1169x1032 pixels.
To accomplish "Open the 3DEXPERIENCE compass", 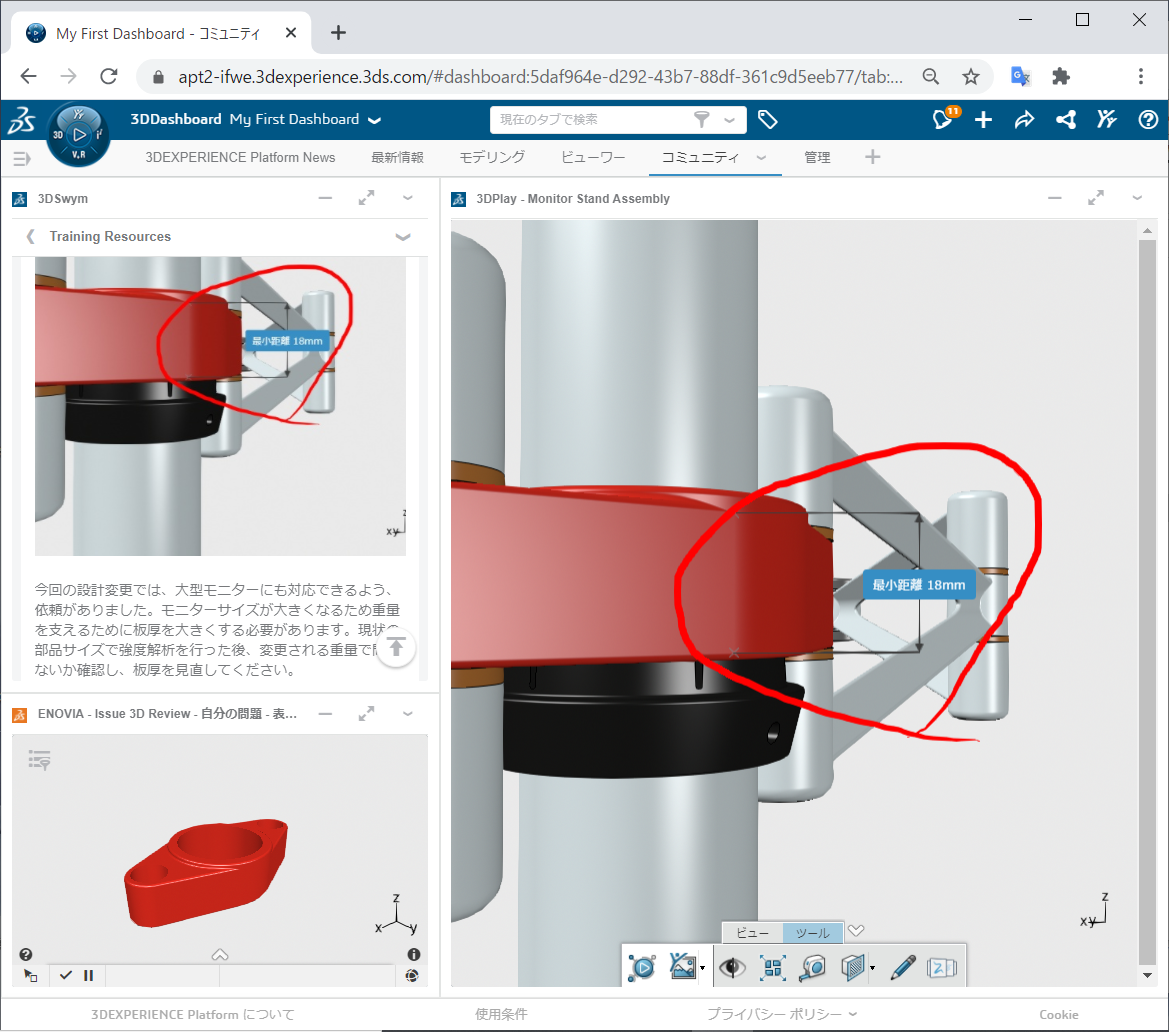I will [x=78, y=135].
